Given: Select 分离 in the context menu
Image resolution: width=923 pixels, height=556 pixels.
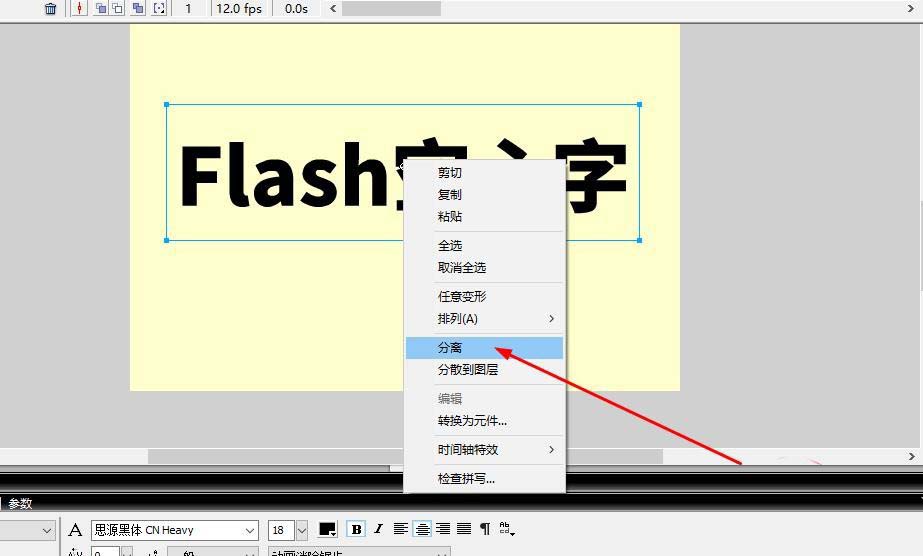Looking at the screenshot, I should tap(484, 348).
